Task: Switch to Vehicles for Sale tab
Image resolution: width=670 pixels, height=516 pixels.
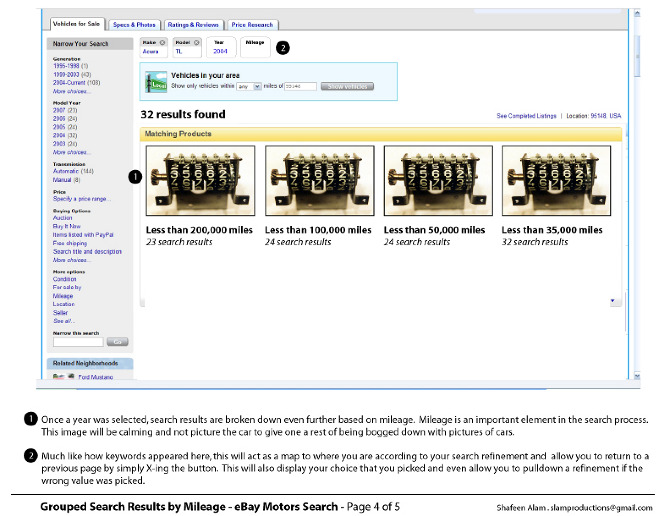Action: pos(76,24)
